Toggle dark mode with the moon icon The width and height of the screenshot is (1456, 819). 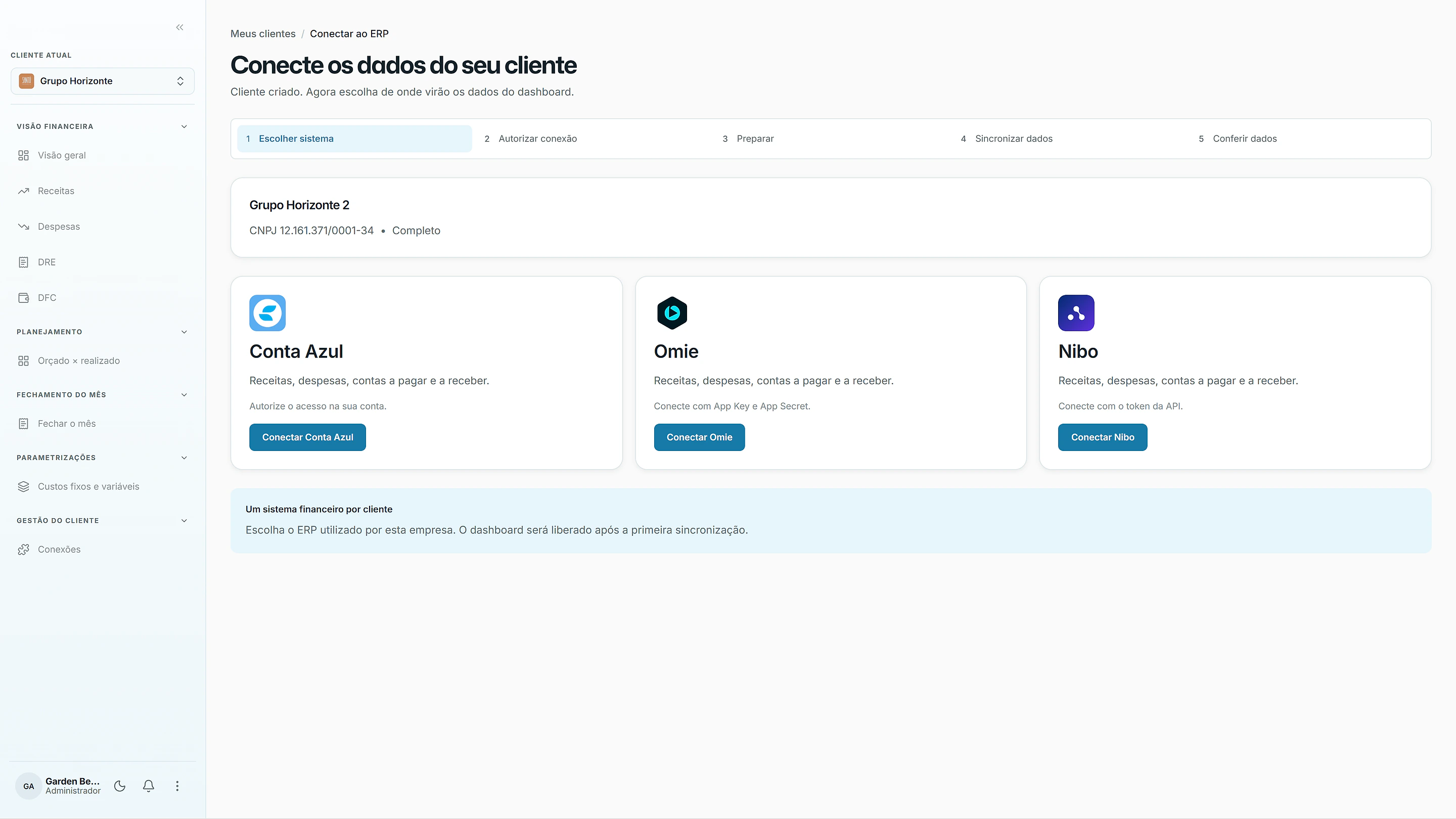(120, 786)
